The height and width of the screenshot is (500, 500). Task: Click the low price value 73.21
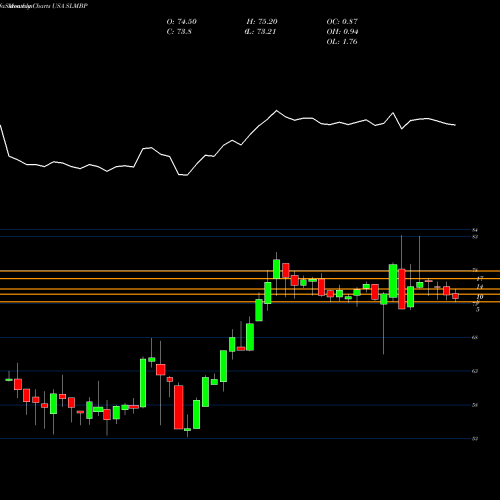point(266,32)
